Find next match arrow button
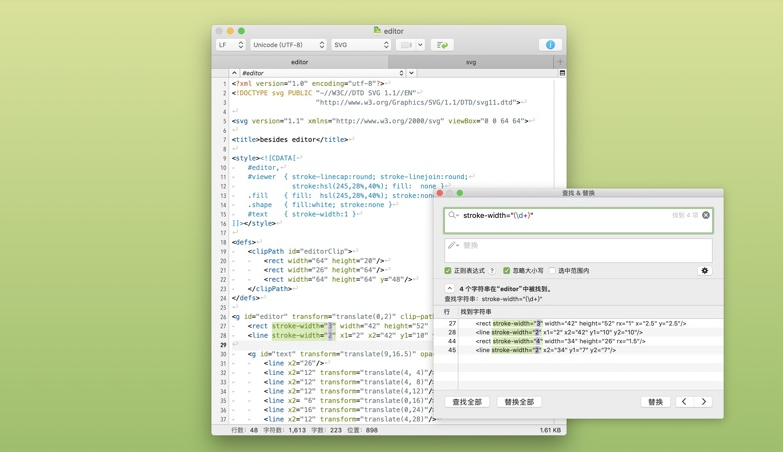The image size is (783, 452). [x=704, y=402]
